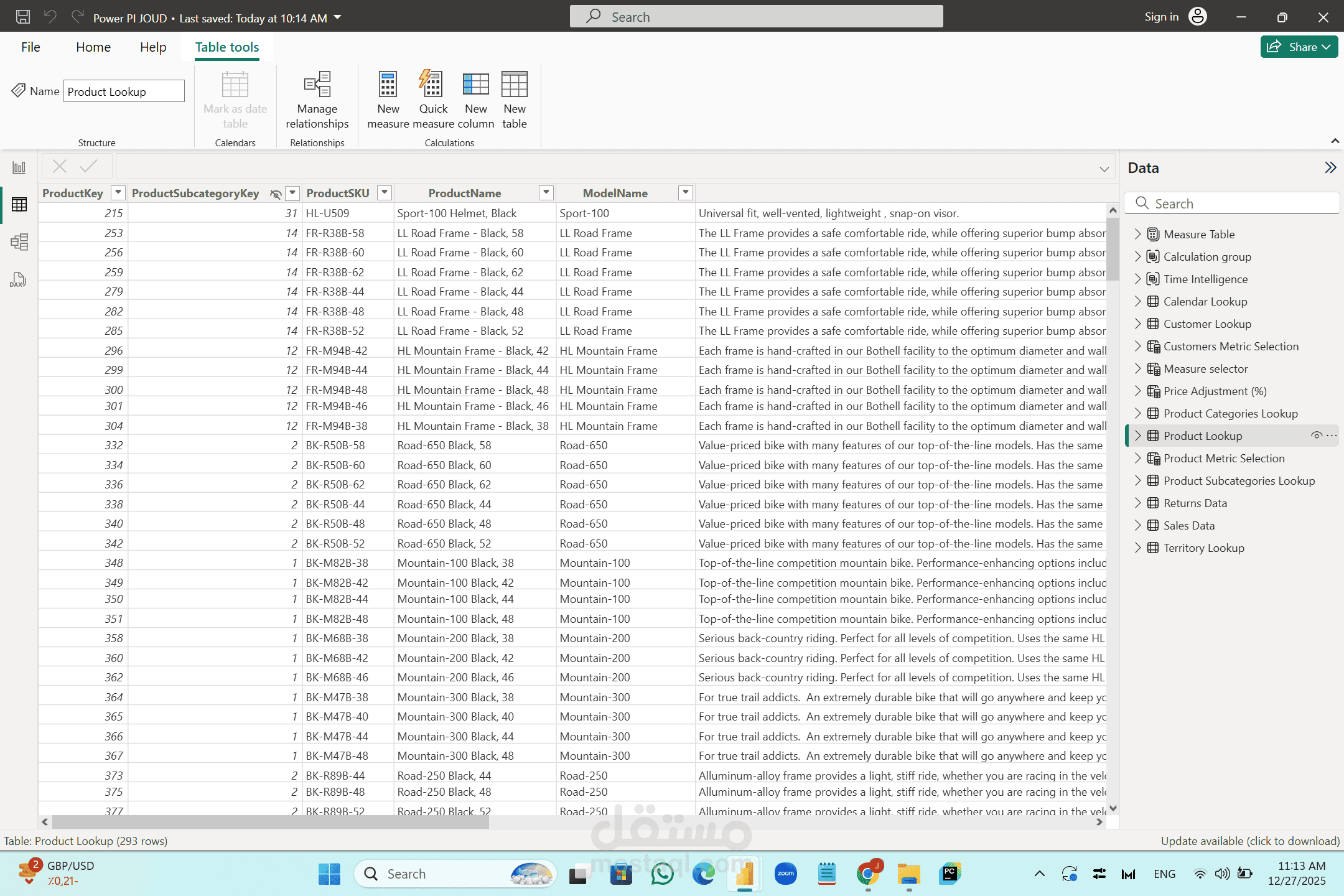This screenshot has height=896, width=1344.
Task: Switch to Report view in left sidebar
Action: click(x=19, y=167)
